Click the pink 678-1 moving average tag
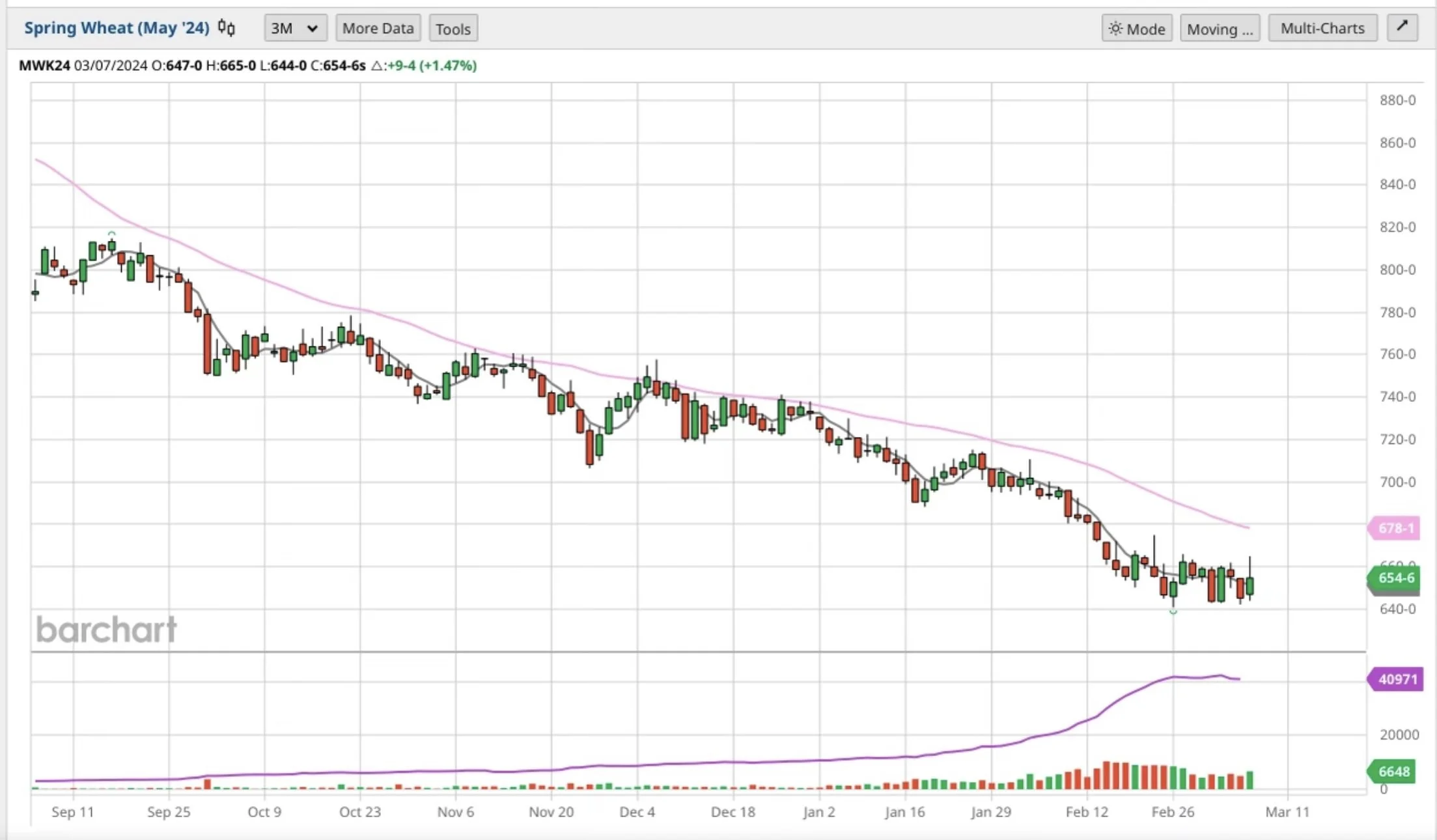 click(1395, 528)
